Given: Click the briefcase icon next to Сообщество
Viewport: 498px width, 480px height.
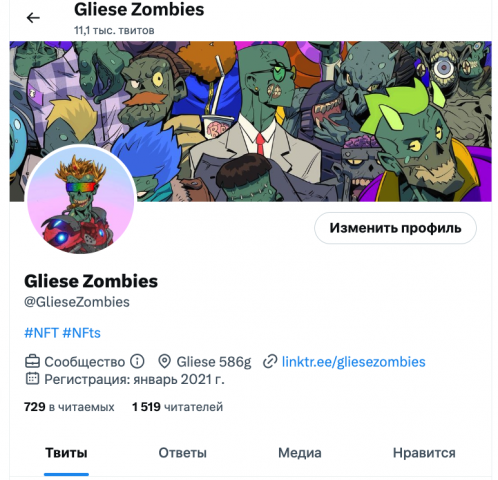Looking at the screenshot, I should point(33,361).
